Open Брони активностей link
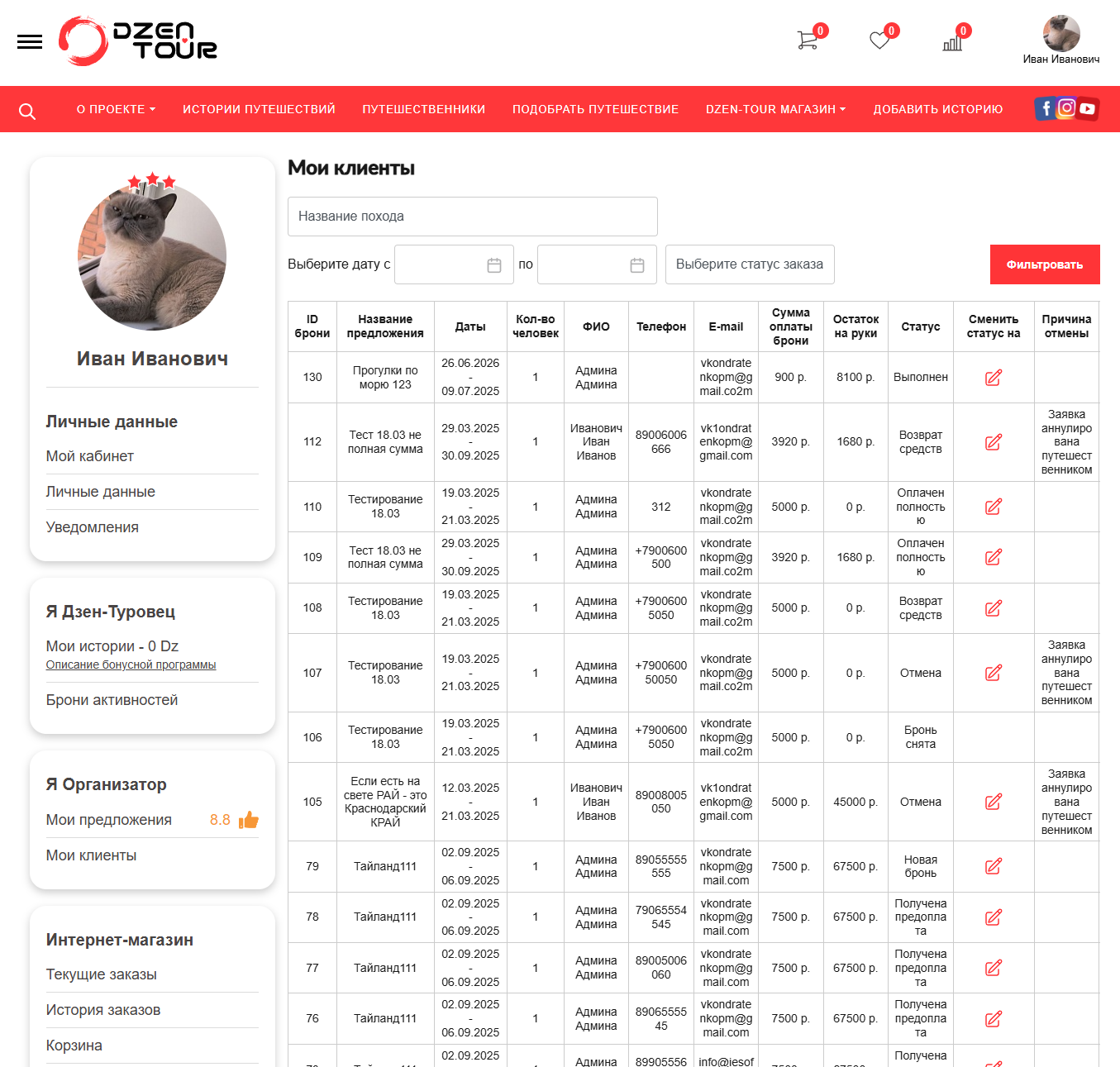Screen dimensions: 1120x1067 click(x=112, y=700)
